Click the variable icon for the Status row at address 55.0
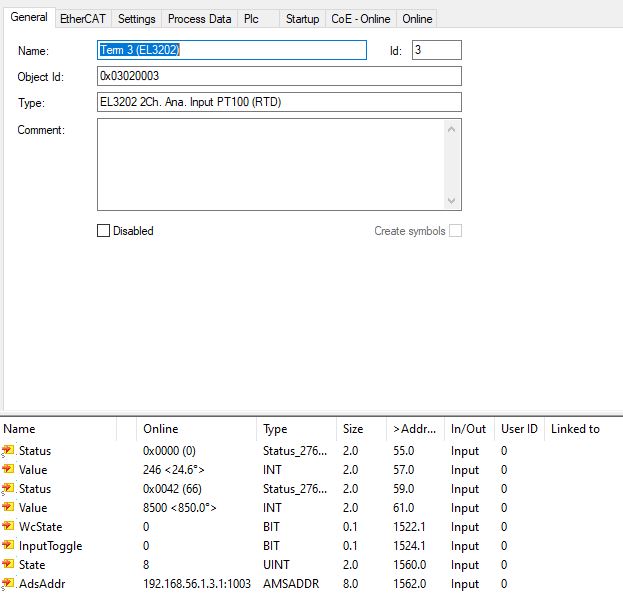 8,451
